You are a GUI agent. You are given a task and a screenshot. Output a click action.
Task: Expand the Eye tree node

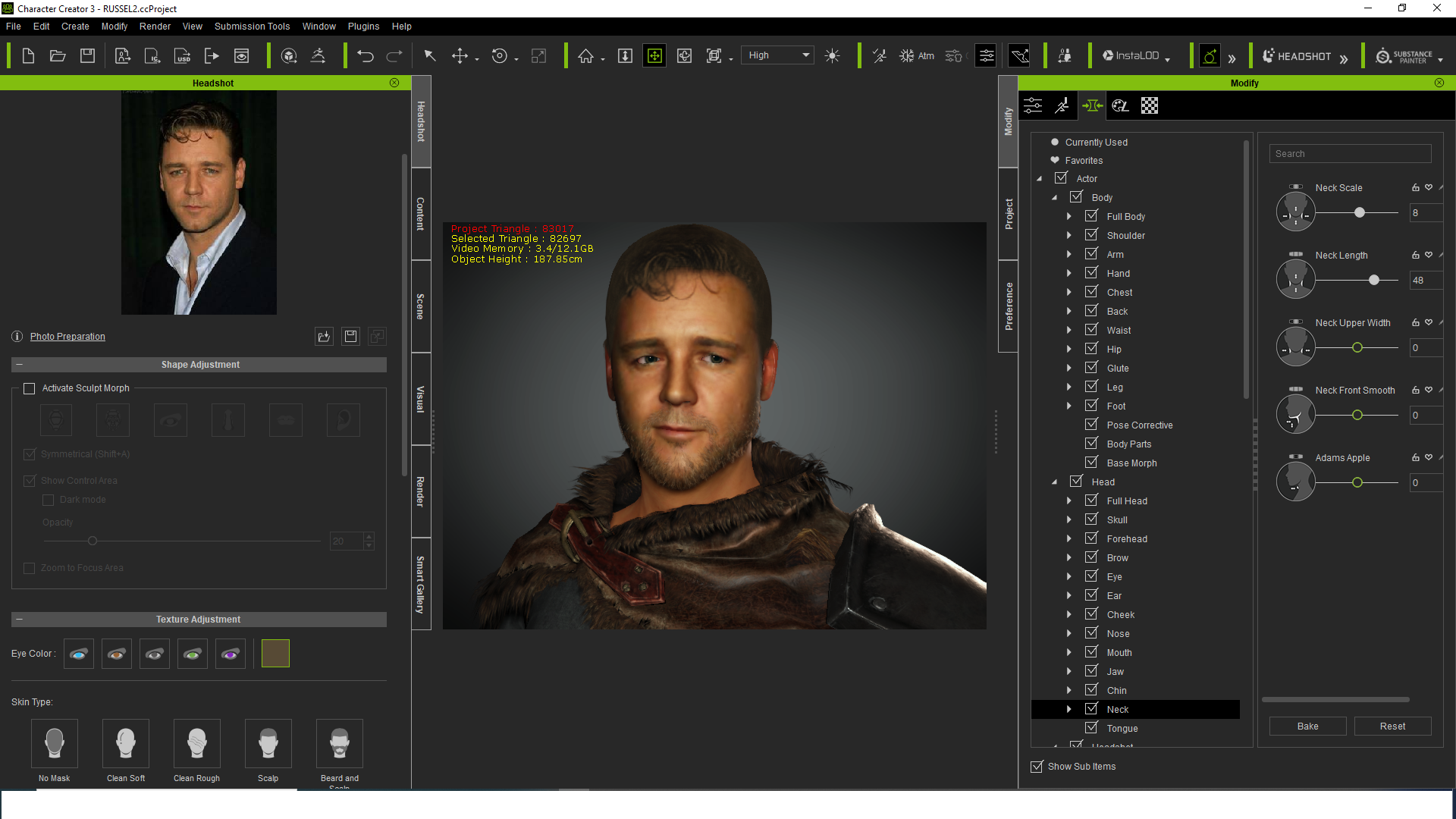[x=1069, y=576]
